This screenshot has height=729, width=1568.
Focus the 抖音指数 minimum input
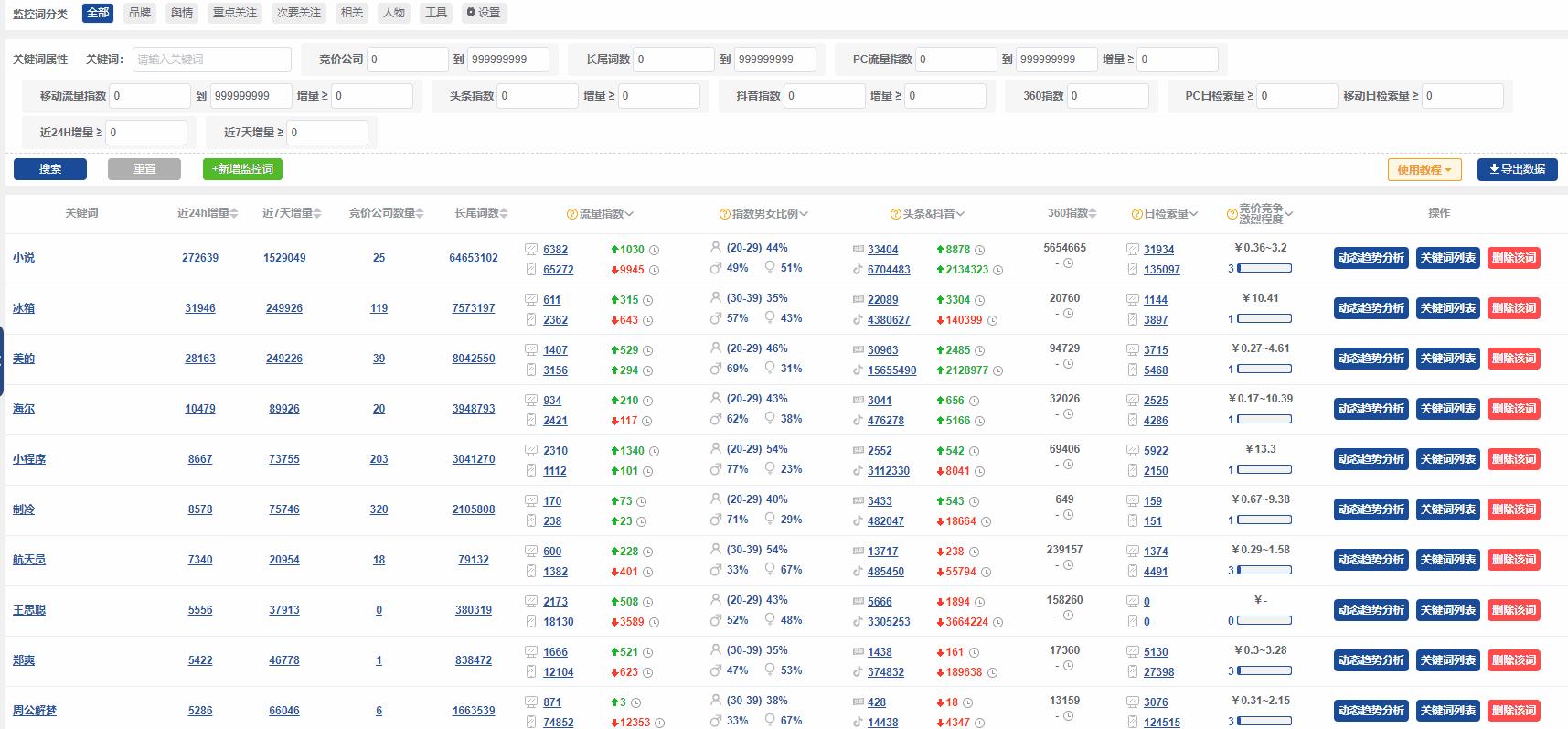point(825,96)
